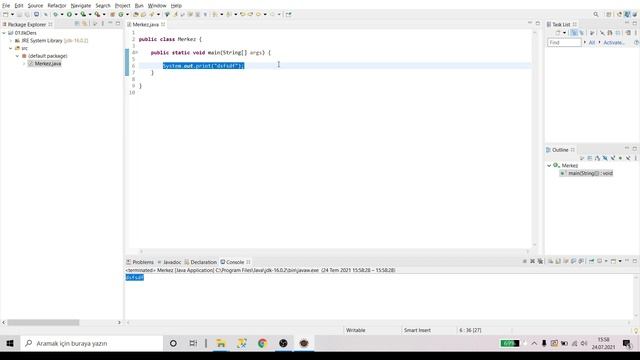This screenshot has height=360, width=640.
Task: Toggle Categorized view in Task List toolbar
Action: [574, 33]
